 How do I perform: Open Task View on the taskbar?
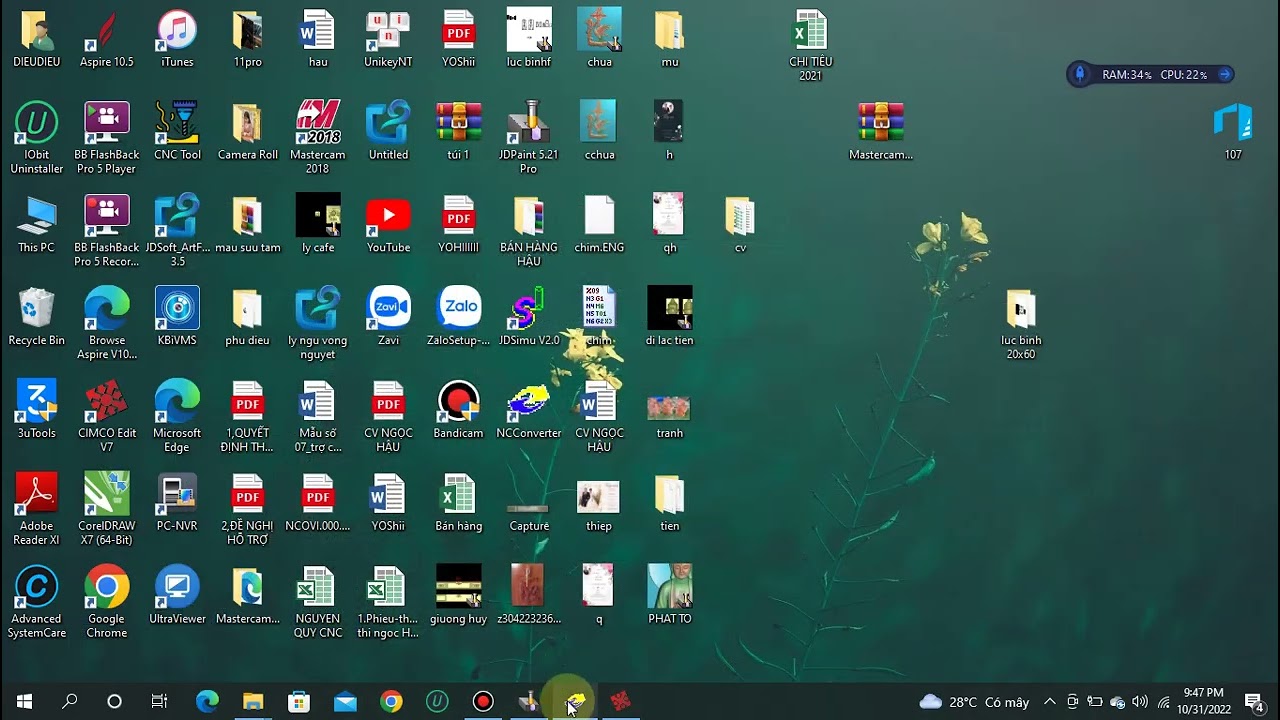[x=159, y=702]
